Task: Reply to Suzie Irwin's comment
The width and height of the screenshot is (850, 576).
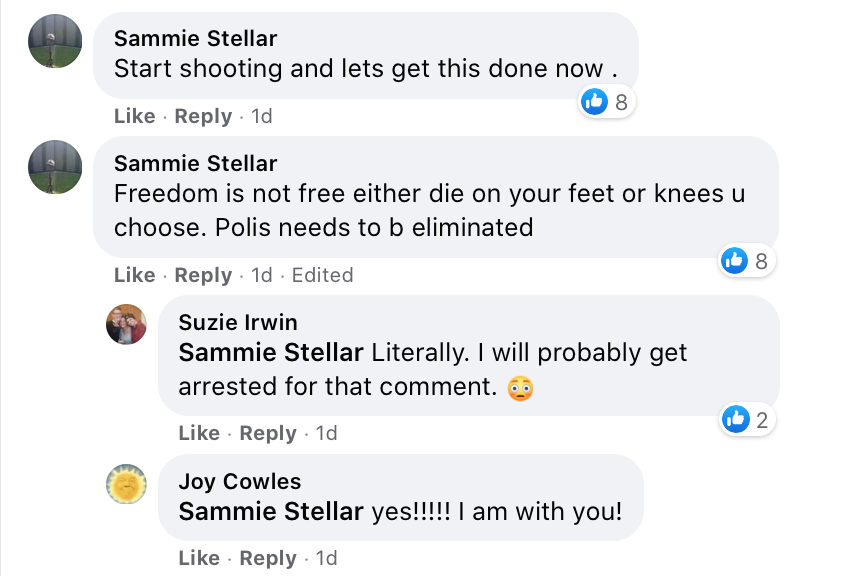Action: (268, 433)
